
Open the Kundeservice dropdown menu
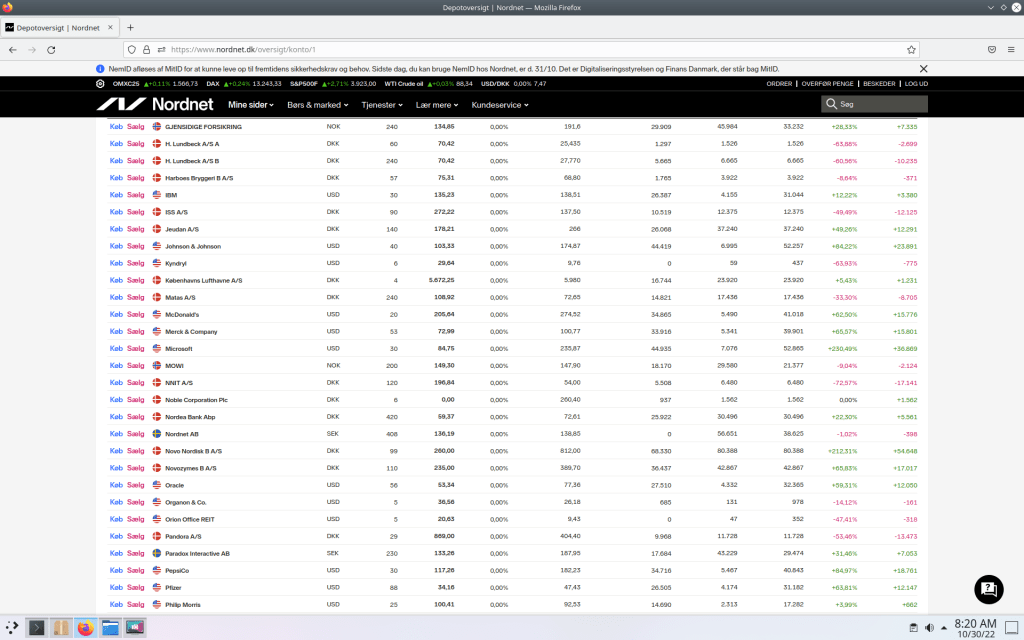(501, 104)
